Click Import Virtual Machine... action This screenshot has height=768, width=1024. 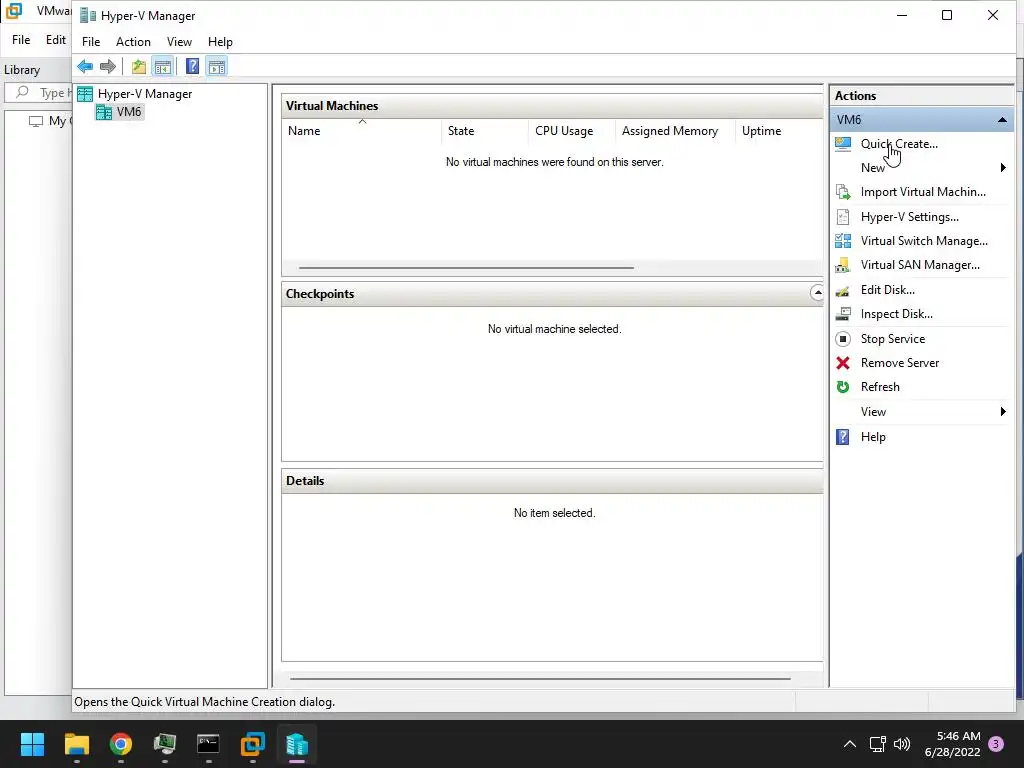[923, 192]
